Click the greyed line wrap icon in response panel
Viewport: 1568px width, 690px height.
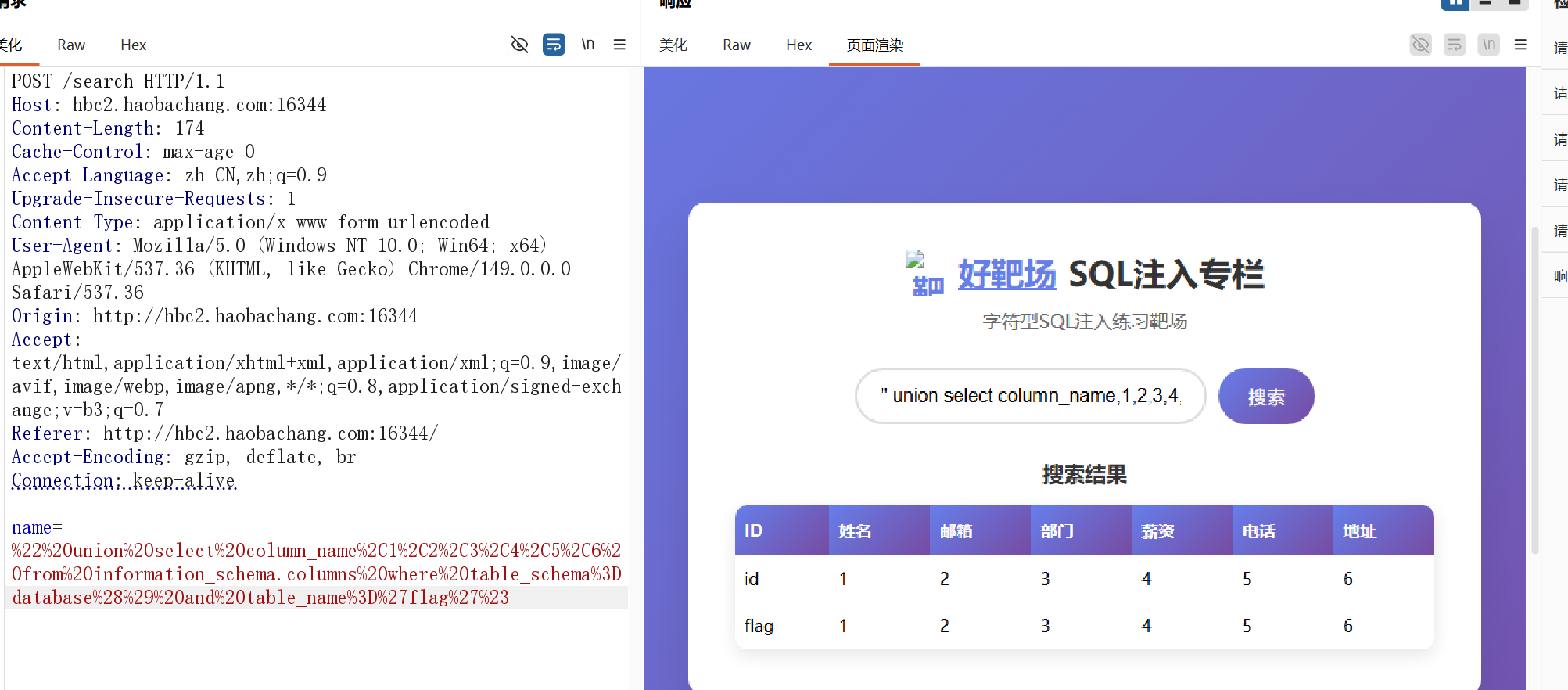pyautogui.click(x=1455, y=45)
